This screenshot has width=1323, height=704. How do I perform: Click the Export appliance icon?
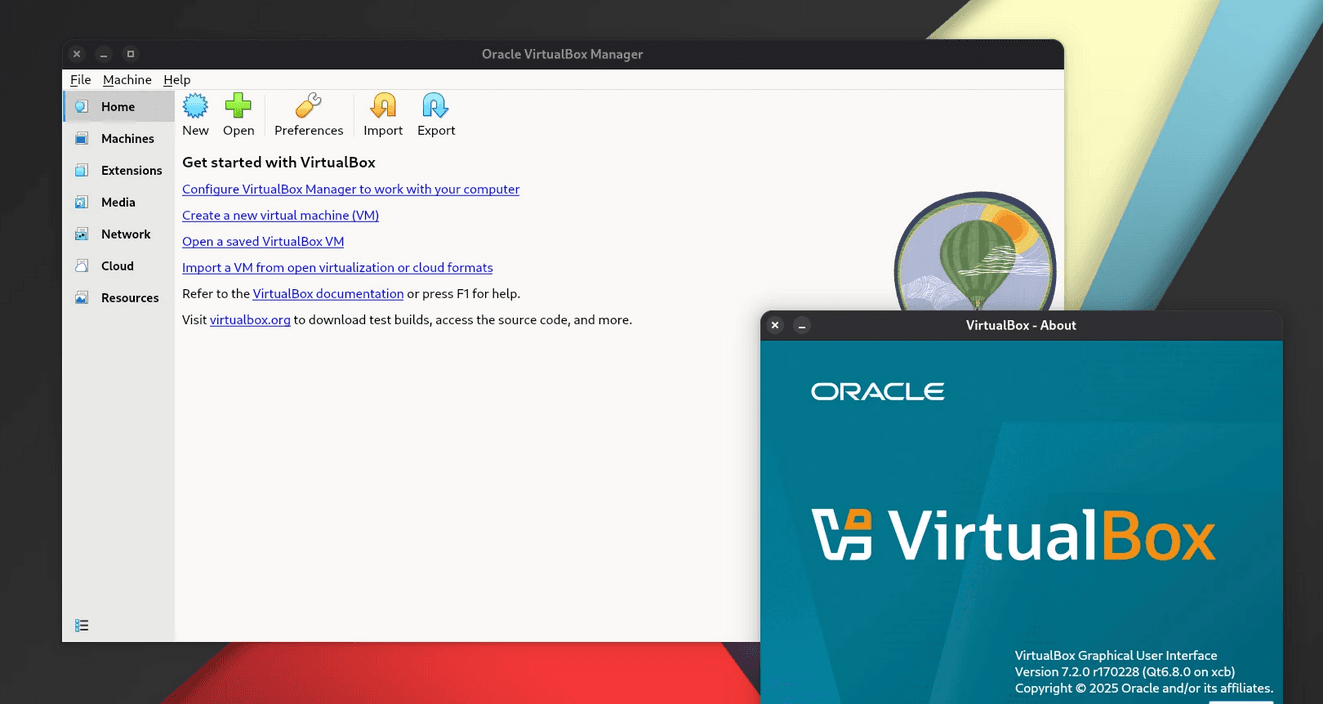pyautogui.click(x=436, y=106)
